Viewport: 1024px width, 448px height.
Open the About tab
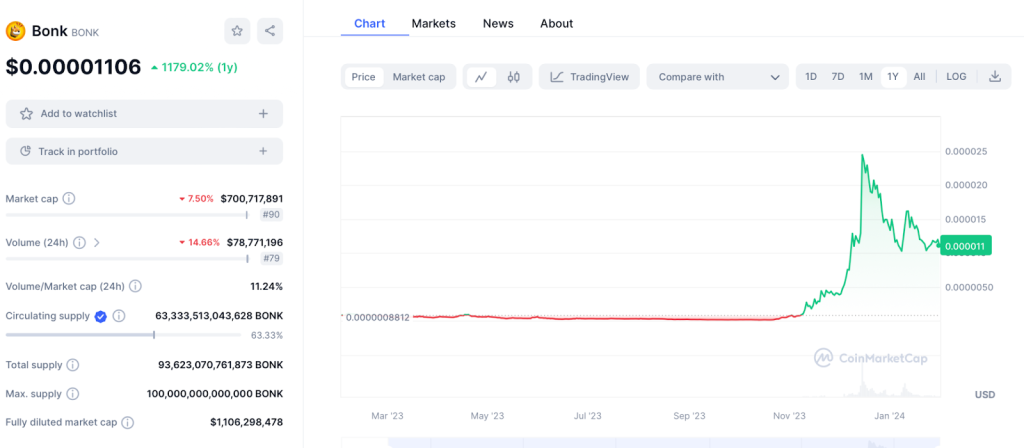click(x=556, y=24)
